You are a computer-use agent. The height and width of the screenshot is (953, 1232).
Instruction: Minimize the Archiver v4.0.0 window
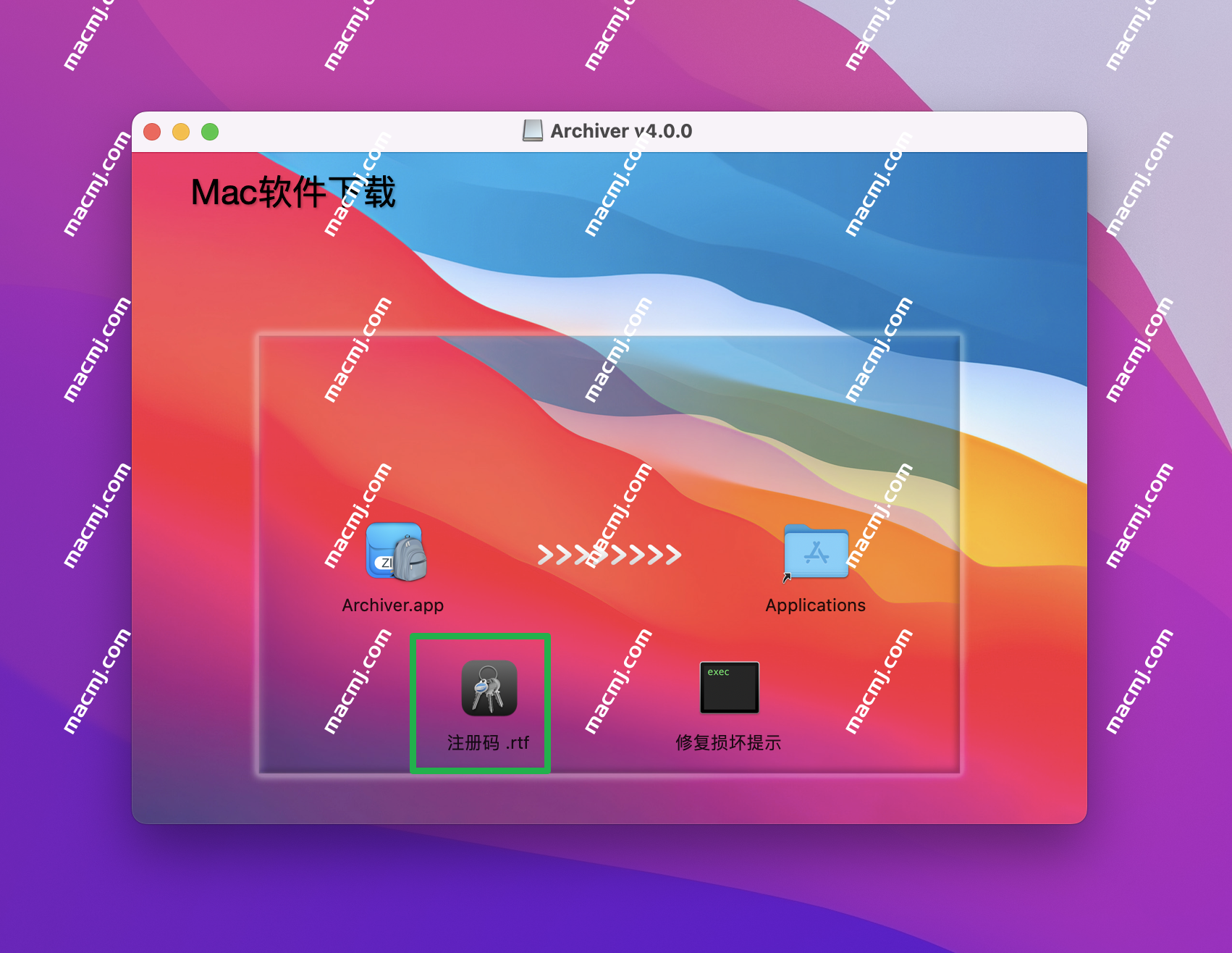click(181, 132)
